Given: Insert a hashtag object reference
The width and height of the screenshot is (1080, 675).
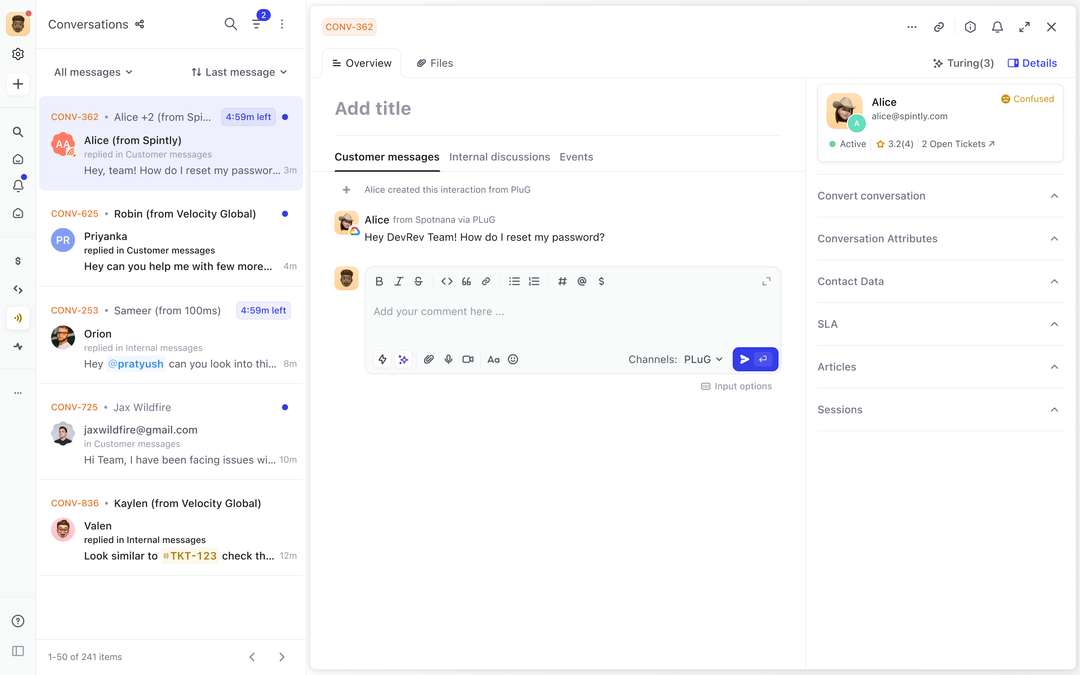Looking at the screenshot, I should [x=562, y=281].
